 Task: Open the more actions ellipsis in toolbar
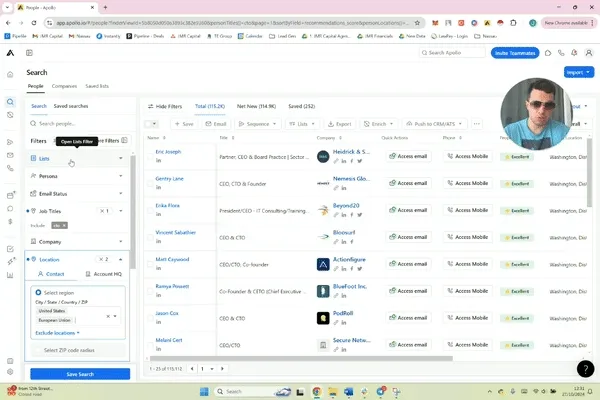[476, 124]
